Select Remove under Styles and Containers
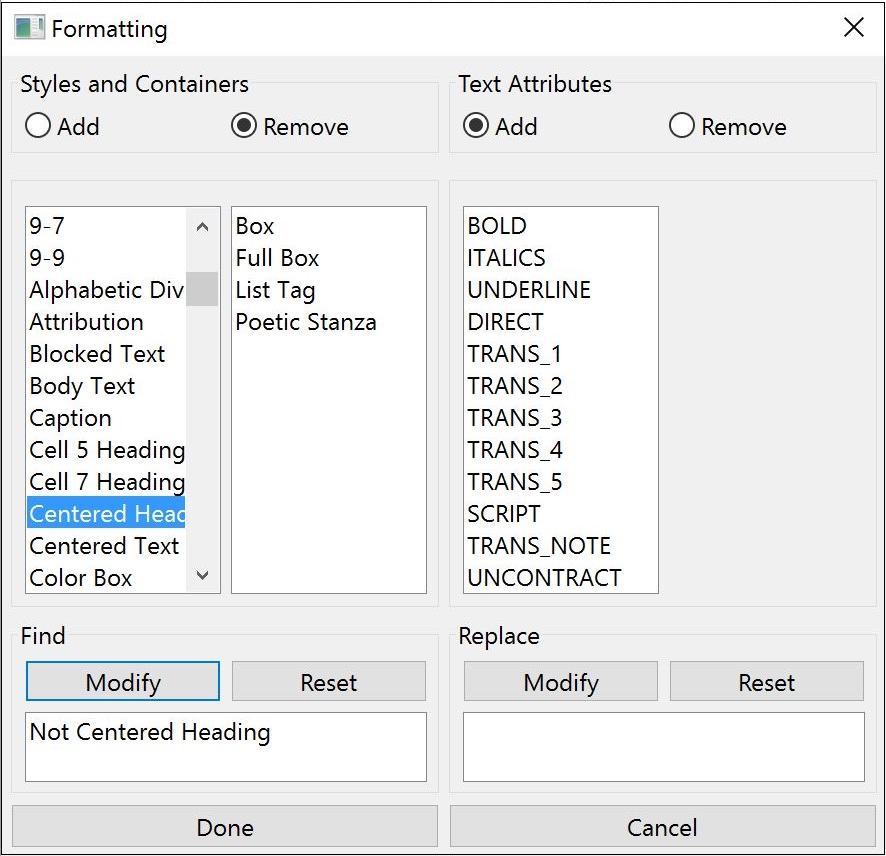This screenshot has height=856, width=886. click(244, 127)
